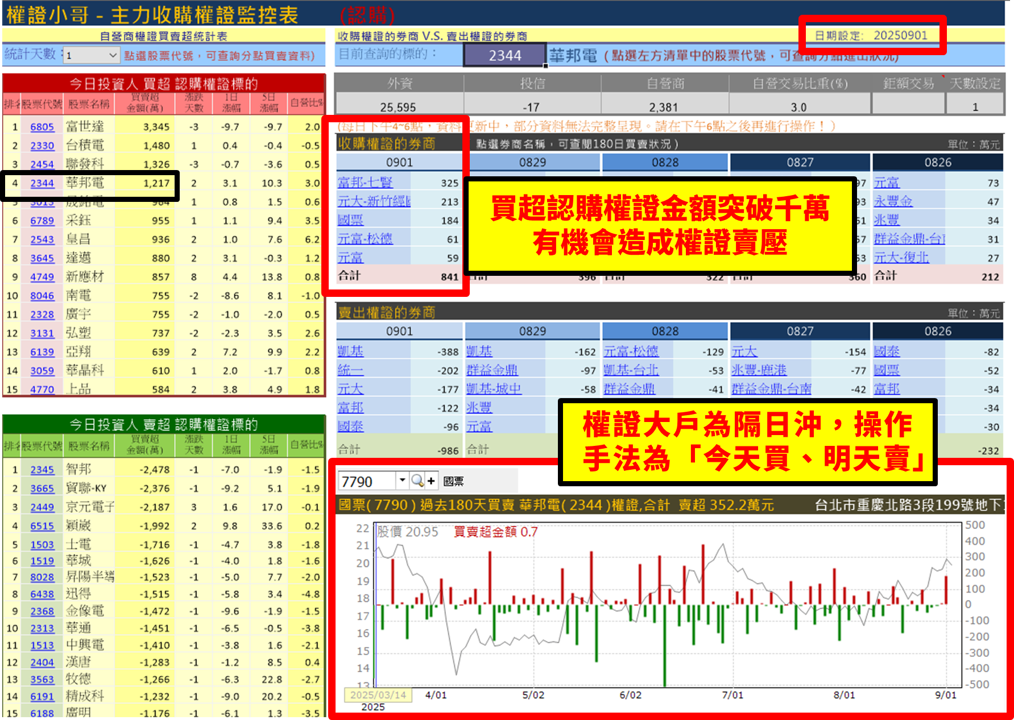Click 永豐金 broker in 0826 buy column
This screenshot has height=720, width=1014.
click(x=893, y=202)
